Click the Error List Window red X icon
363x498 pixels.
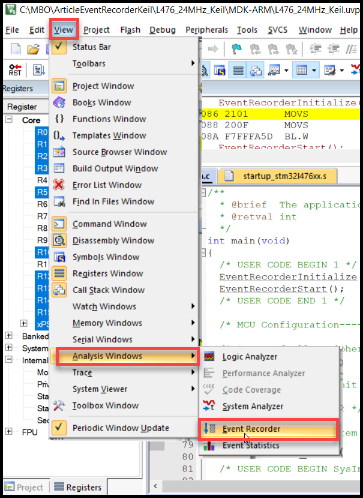pyautogui.click(x=59, y=185)
